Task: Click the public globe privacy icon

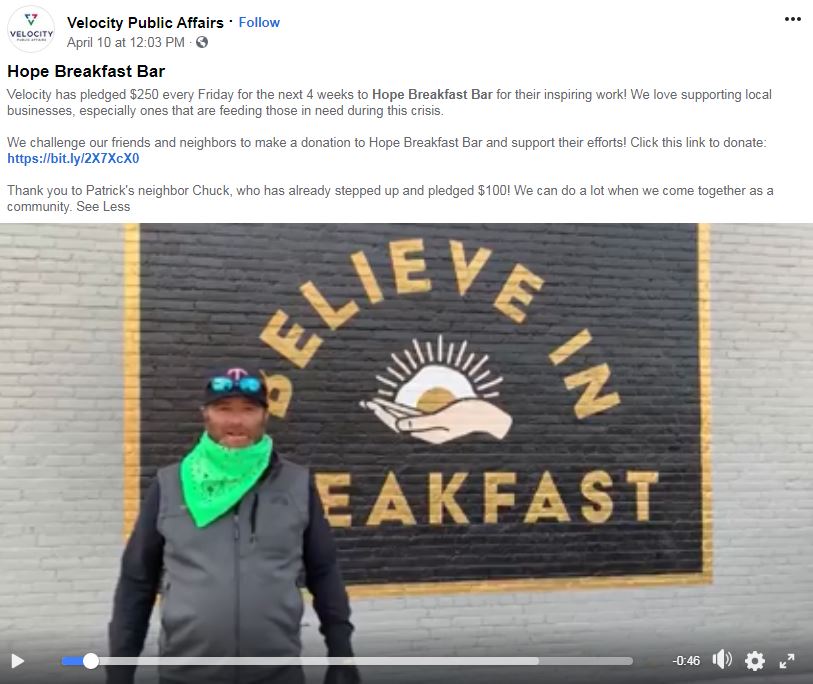Action: (x=202, y=42)
